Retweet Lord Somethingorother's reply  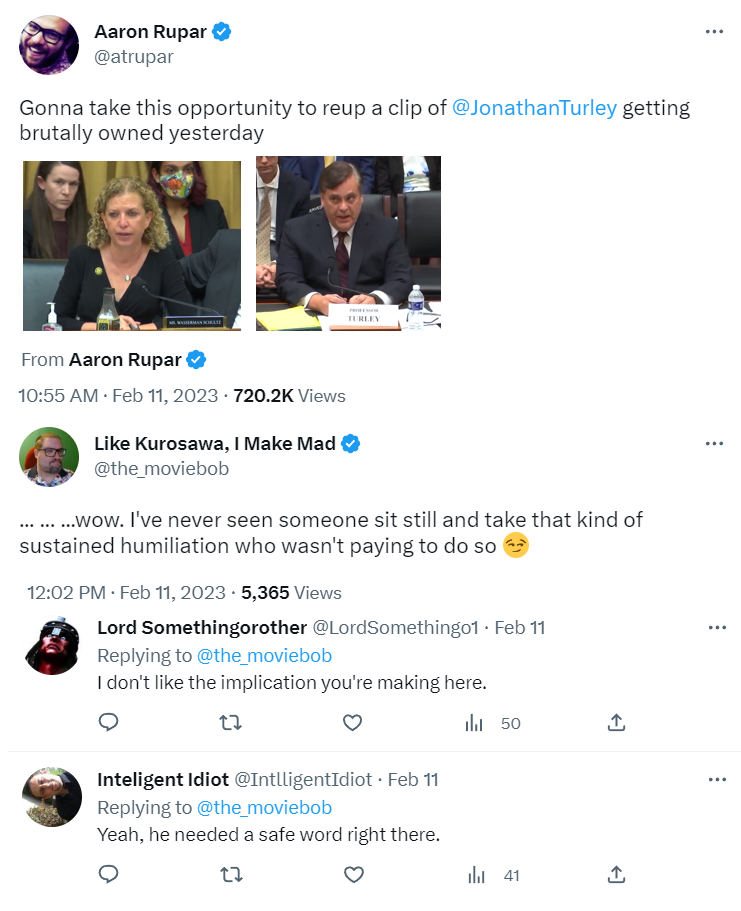pyautogui.click(x=230, y=722)
